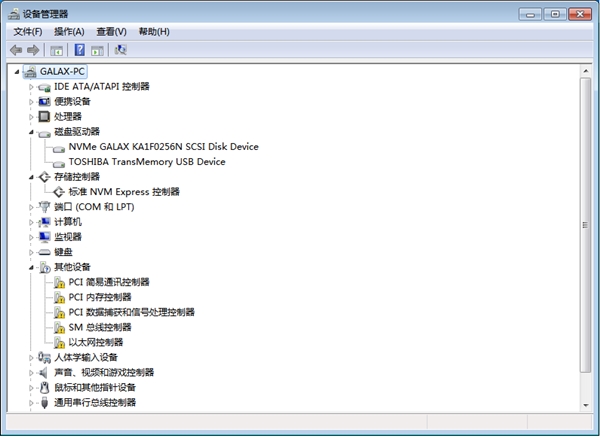The width and height of the screenshot is (600, 438).
Task: Click the 人体学输入设备 icon
Action: coord(44,358)
